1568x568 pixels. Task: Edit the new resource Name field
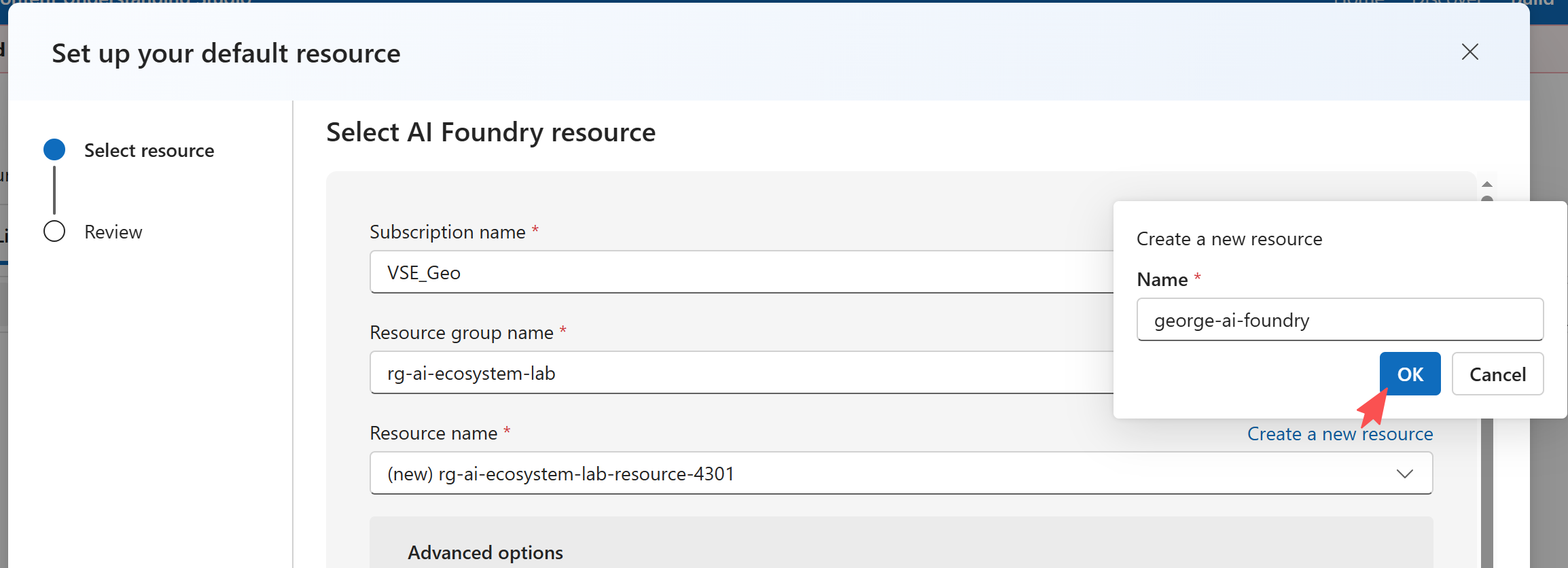coord(1340,319)
